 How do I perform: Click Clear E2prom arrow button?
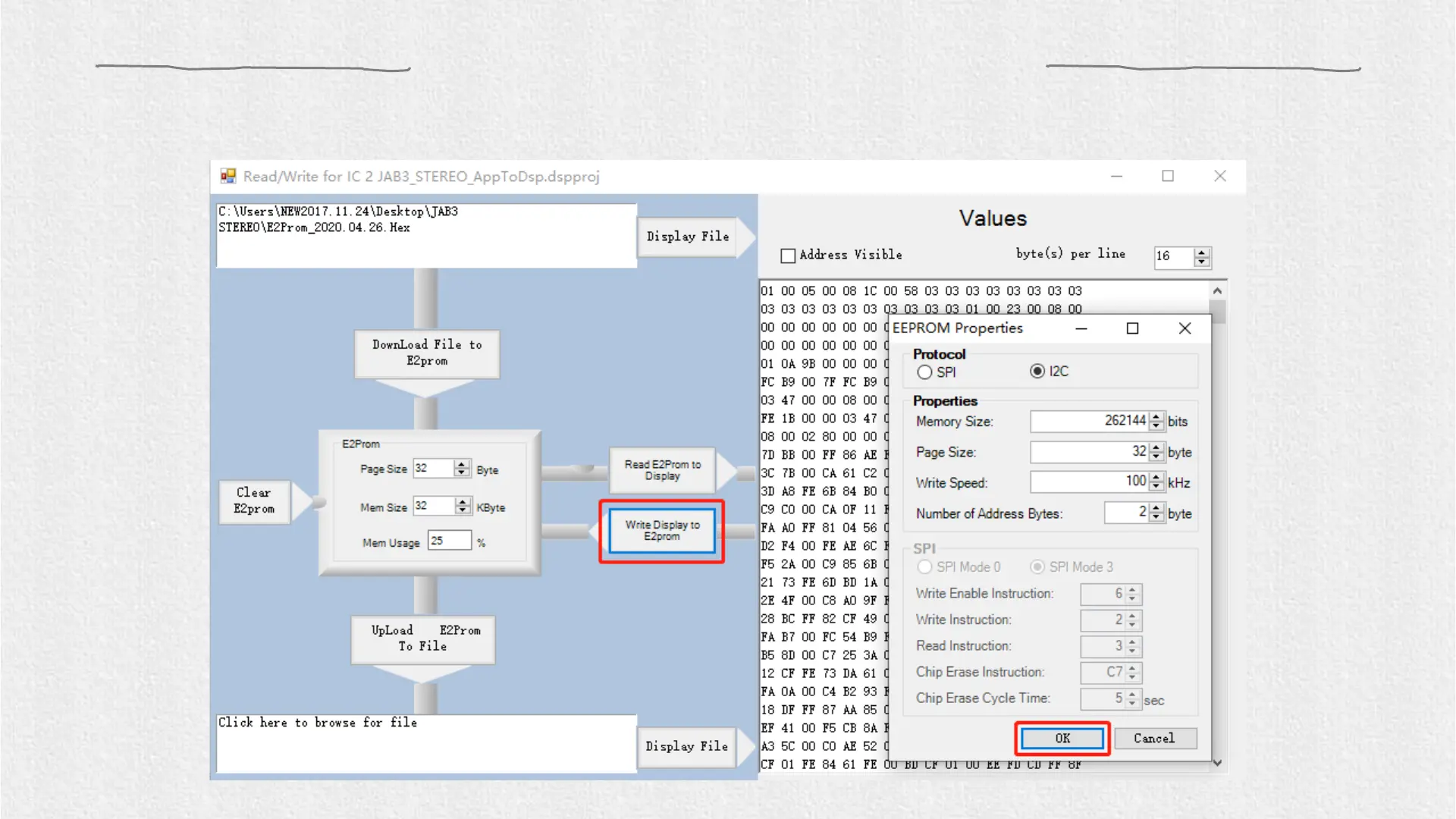coord(254,500)
